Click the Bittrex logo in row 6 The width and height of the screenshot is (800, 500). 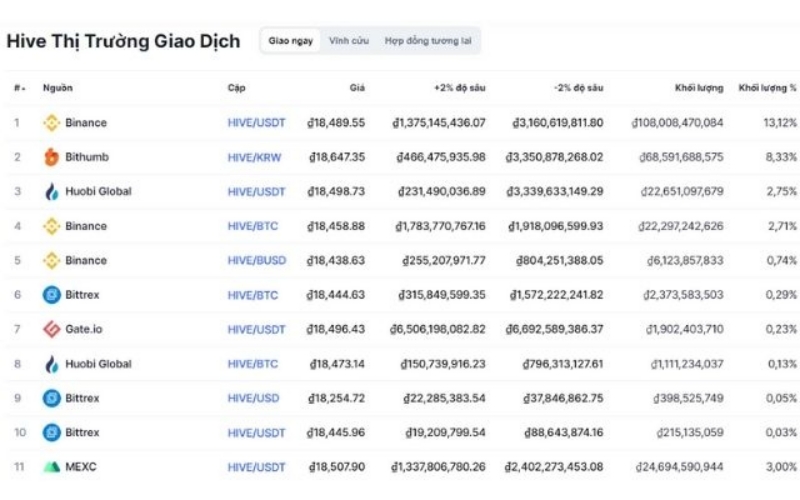tap(52, 295)
